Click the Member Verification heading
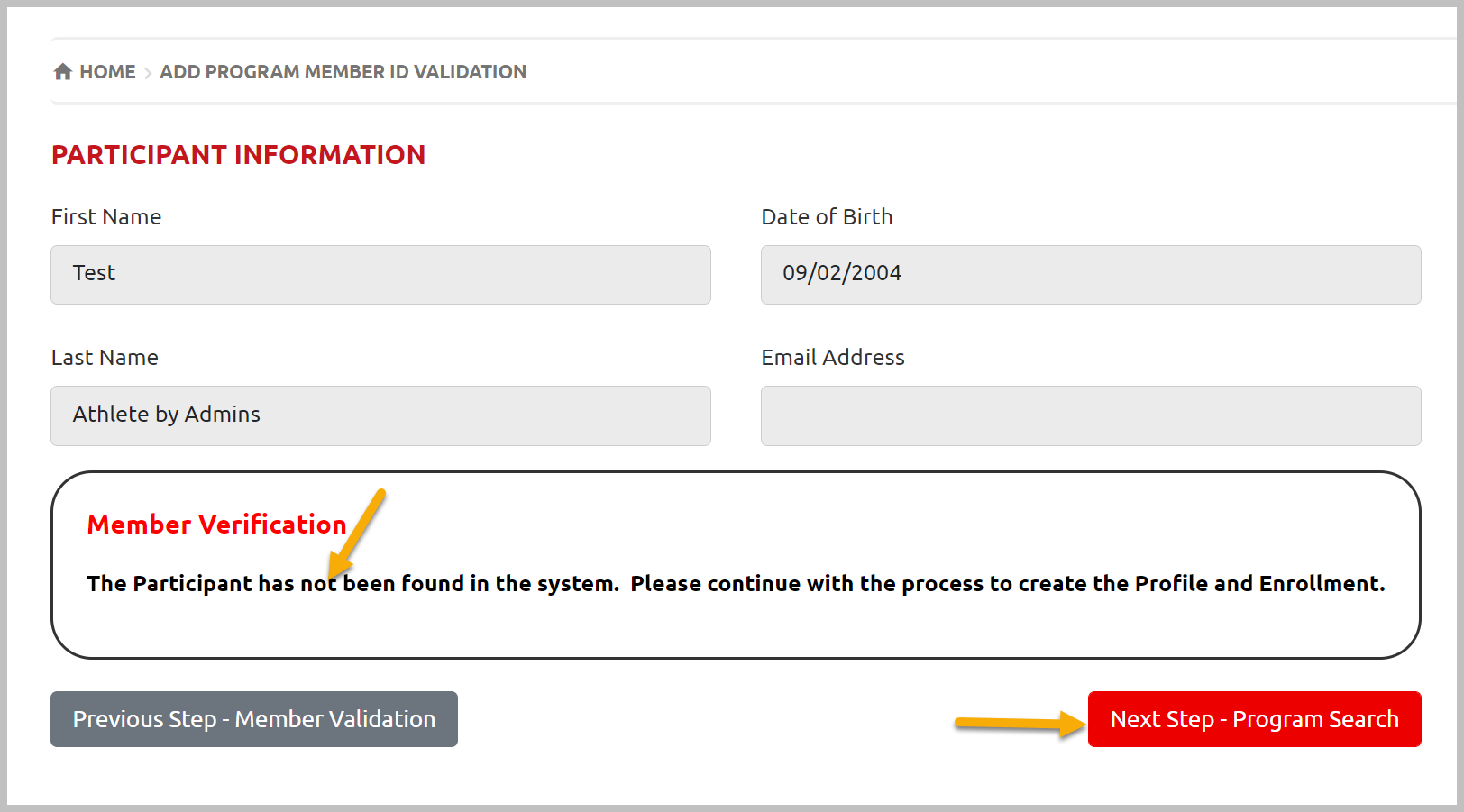This screenshot has width=1464, height=812. coord(216,525)
